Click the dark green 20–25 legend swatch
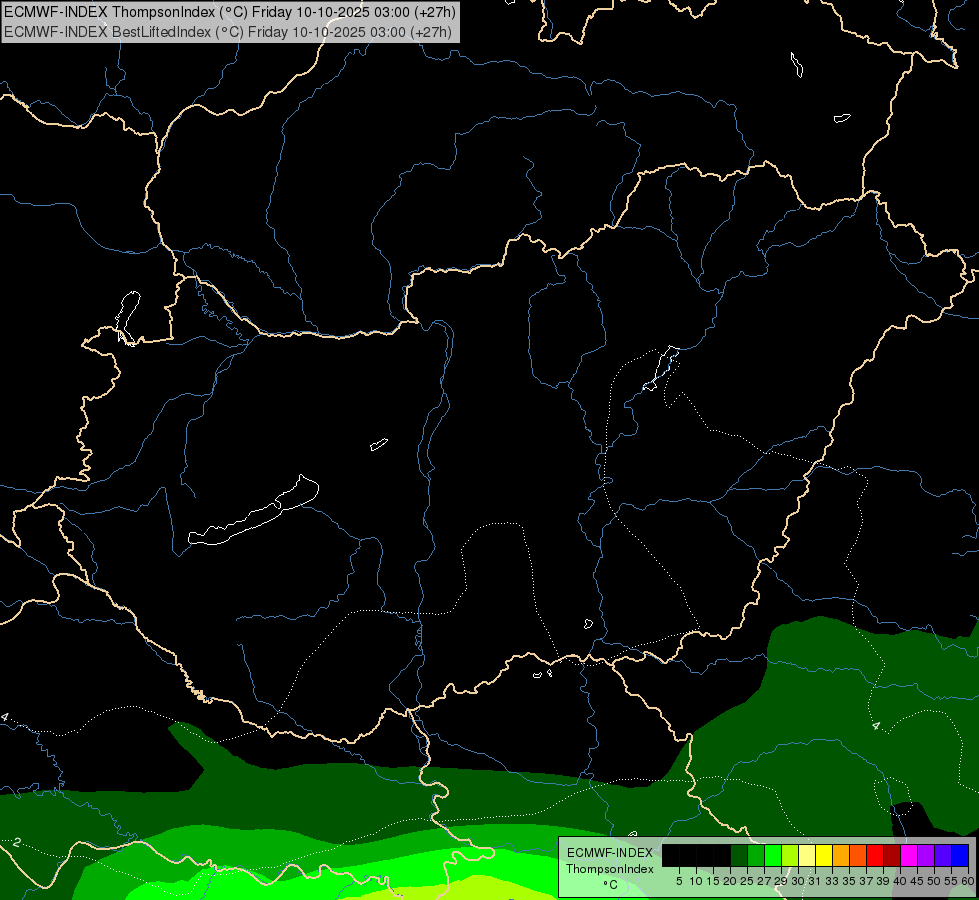 [x=739, y=856]
